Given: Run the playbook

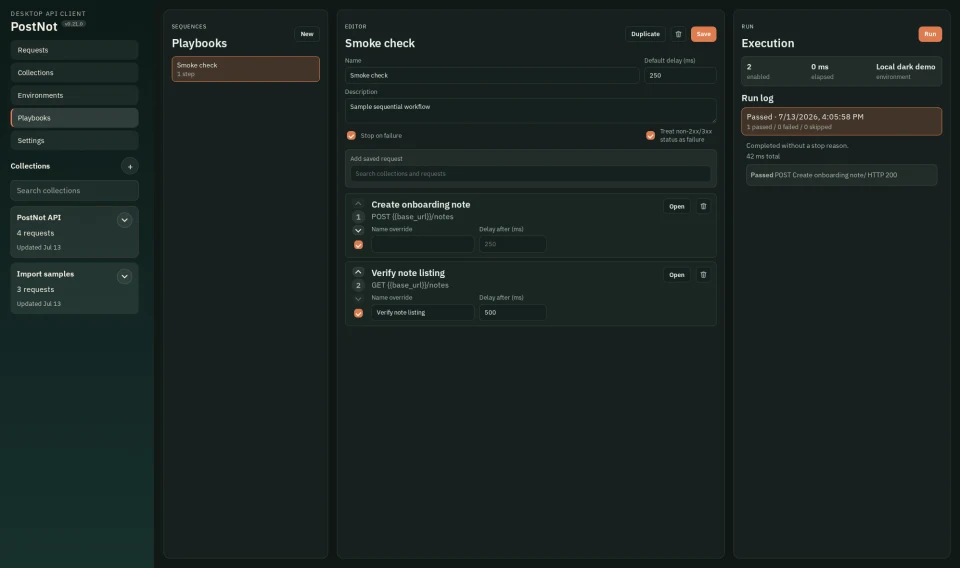Looking at the screenshot, I should 930,34.
